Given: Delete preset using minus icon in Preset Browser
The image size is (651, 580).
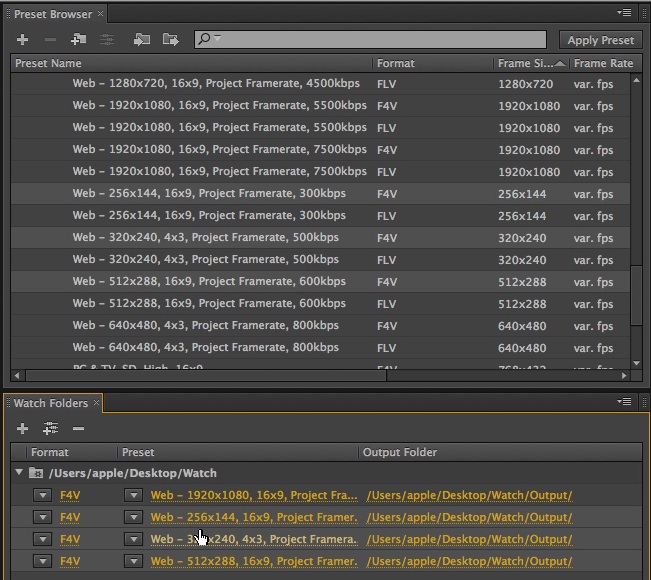Looking at the screenshot, I should point(50,40).
